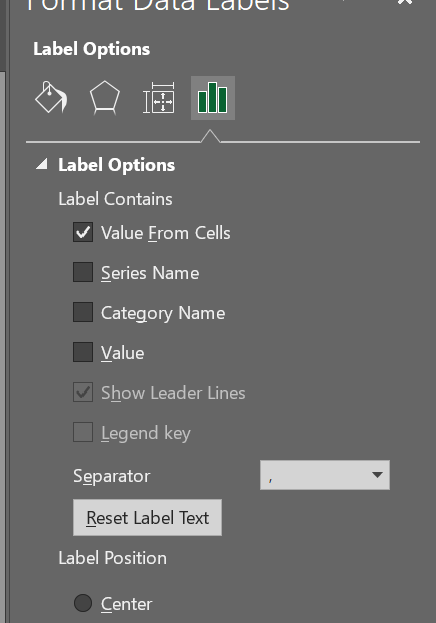Close the Format Data Labels pane

point(405,2)
